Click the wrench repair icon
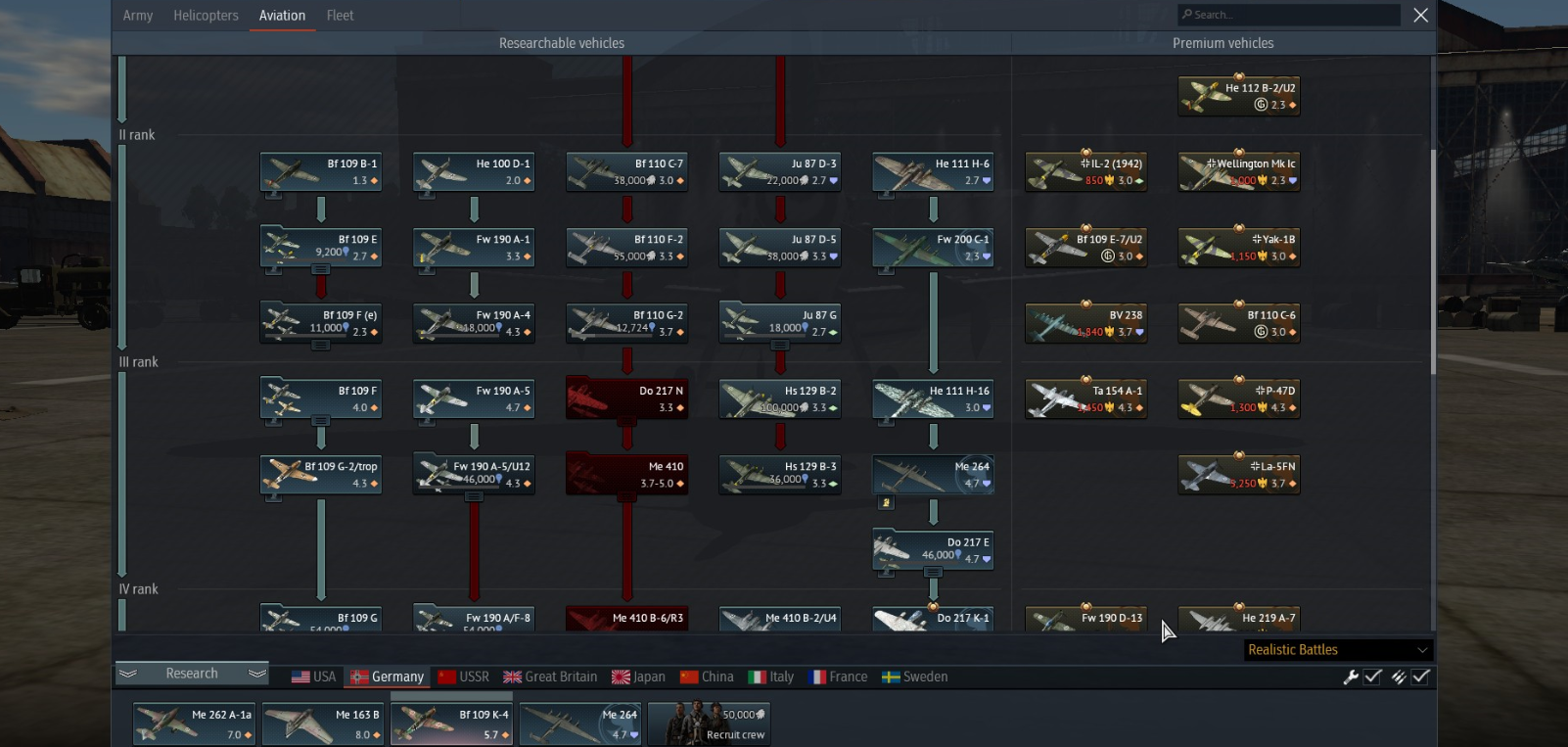This screenshot has width=1568, height=747. [1351, 677]
